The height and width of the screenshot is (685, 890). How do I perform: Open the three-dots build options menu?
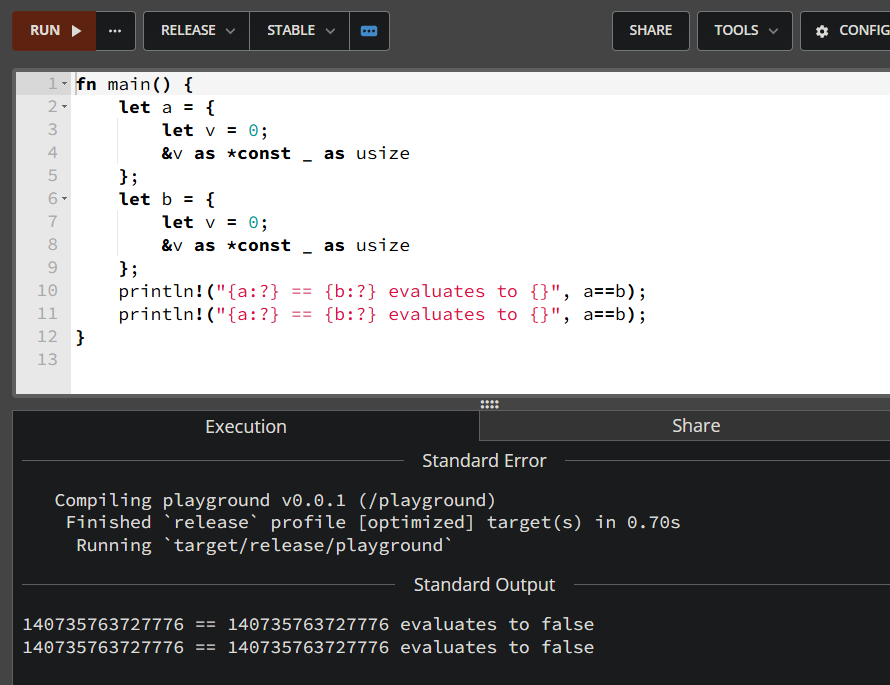point(115,31)
